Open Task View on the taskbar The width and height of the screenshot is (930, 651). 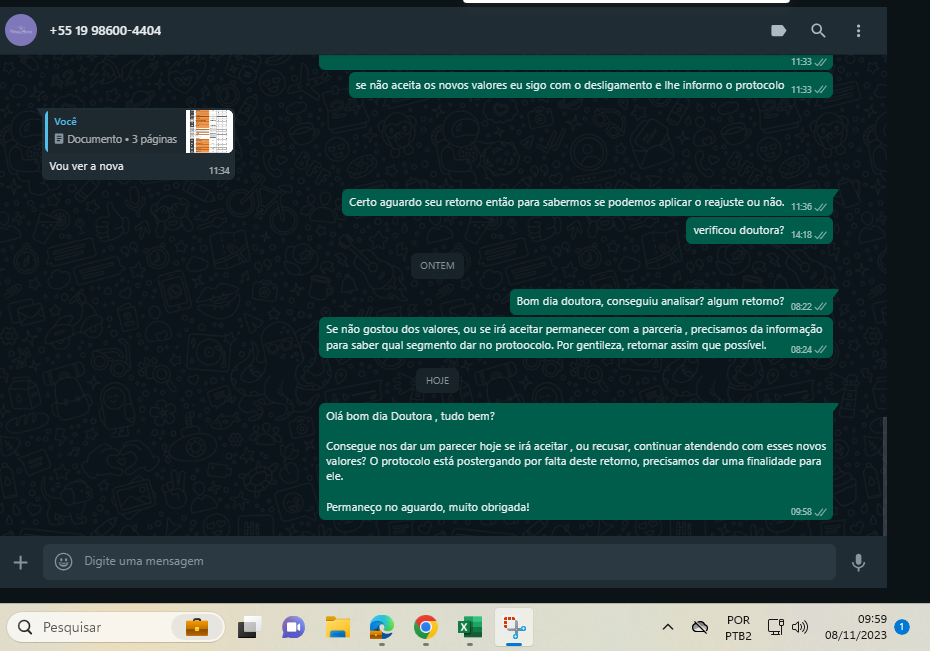[x=250, y=627]
